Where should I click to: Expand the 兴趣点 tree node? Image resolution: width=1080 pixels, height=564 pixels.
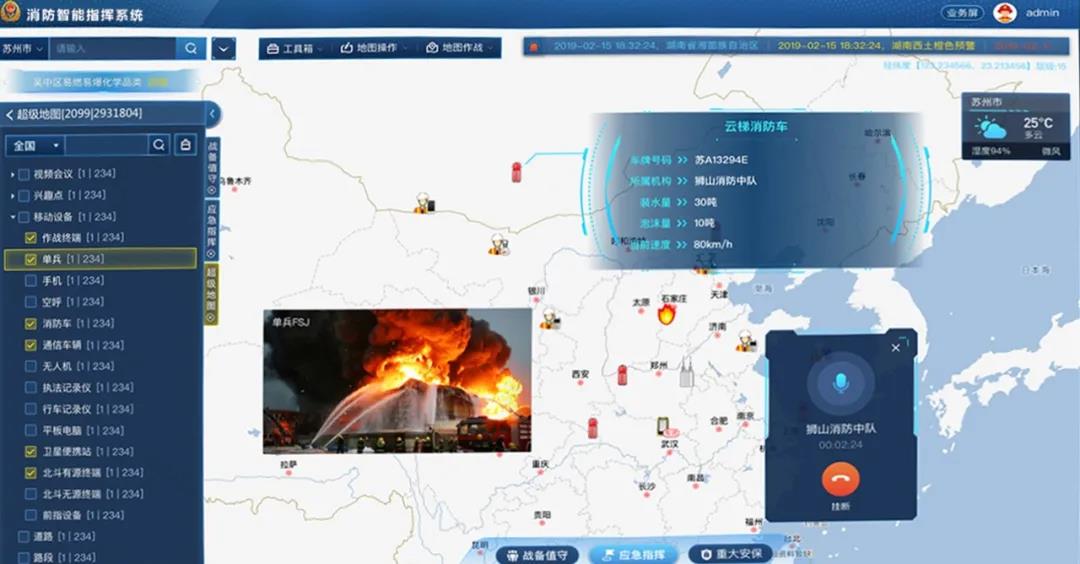pos(12,196)
